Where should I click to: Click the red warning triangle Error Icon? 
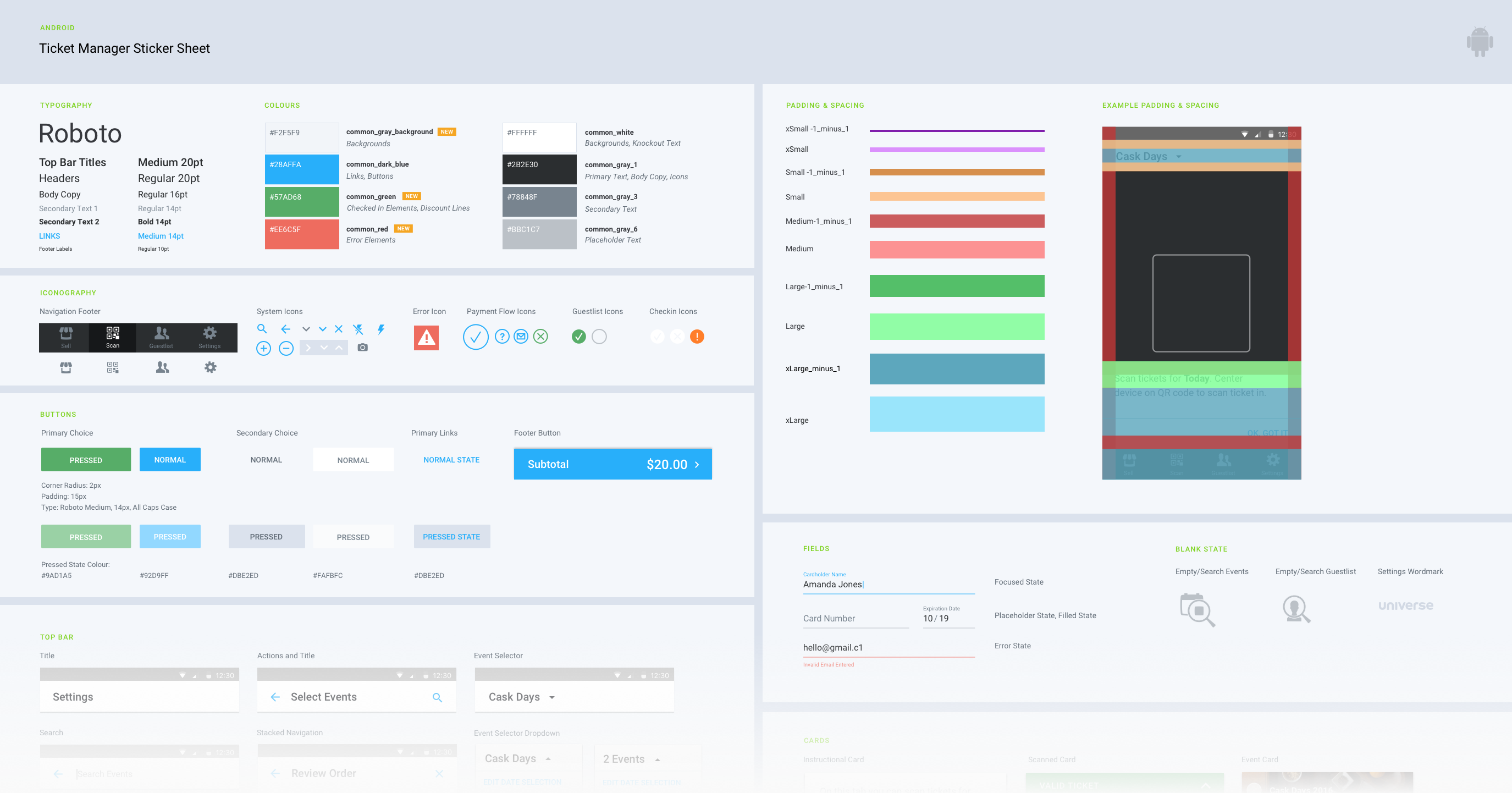click(426, 338)
